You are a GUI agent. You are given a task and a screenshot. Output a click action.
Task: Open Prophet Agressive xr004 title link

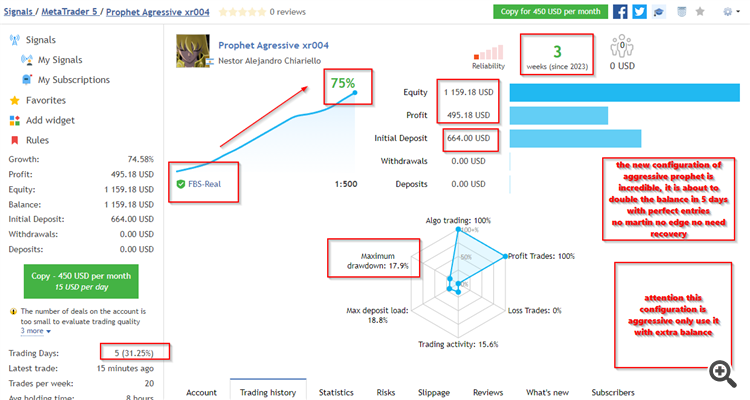pos(274,45)
